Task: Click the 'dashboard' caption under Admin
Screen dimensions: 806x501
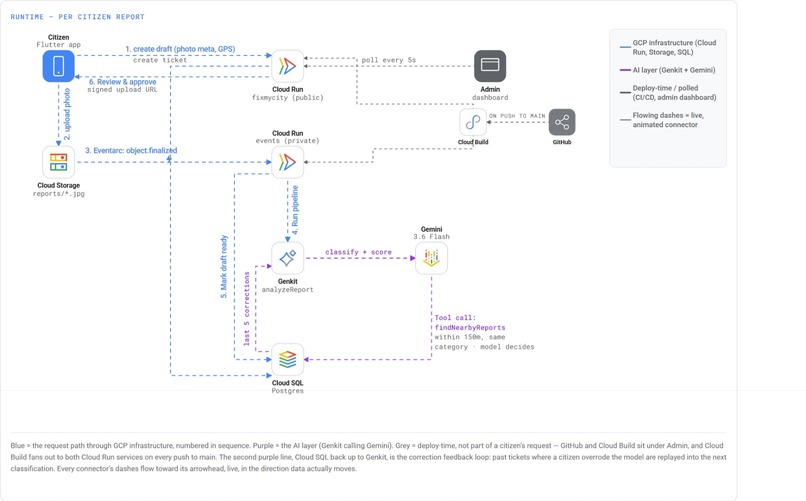Action: coord(490,98)
